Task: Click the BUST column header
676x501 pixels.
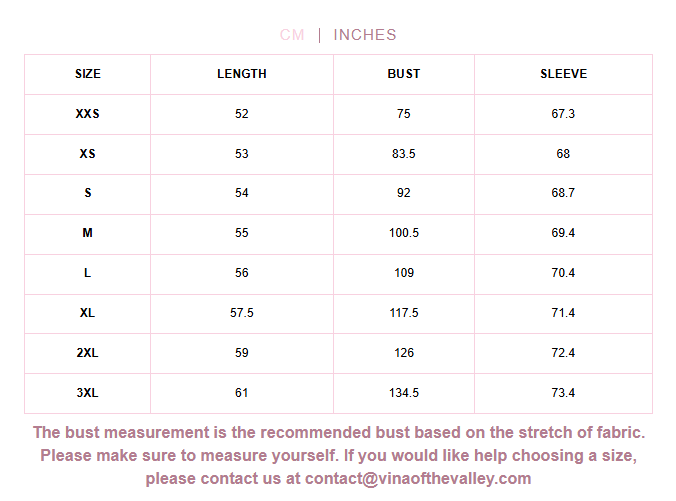Action: [x=404, y=74]
